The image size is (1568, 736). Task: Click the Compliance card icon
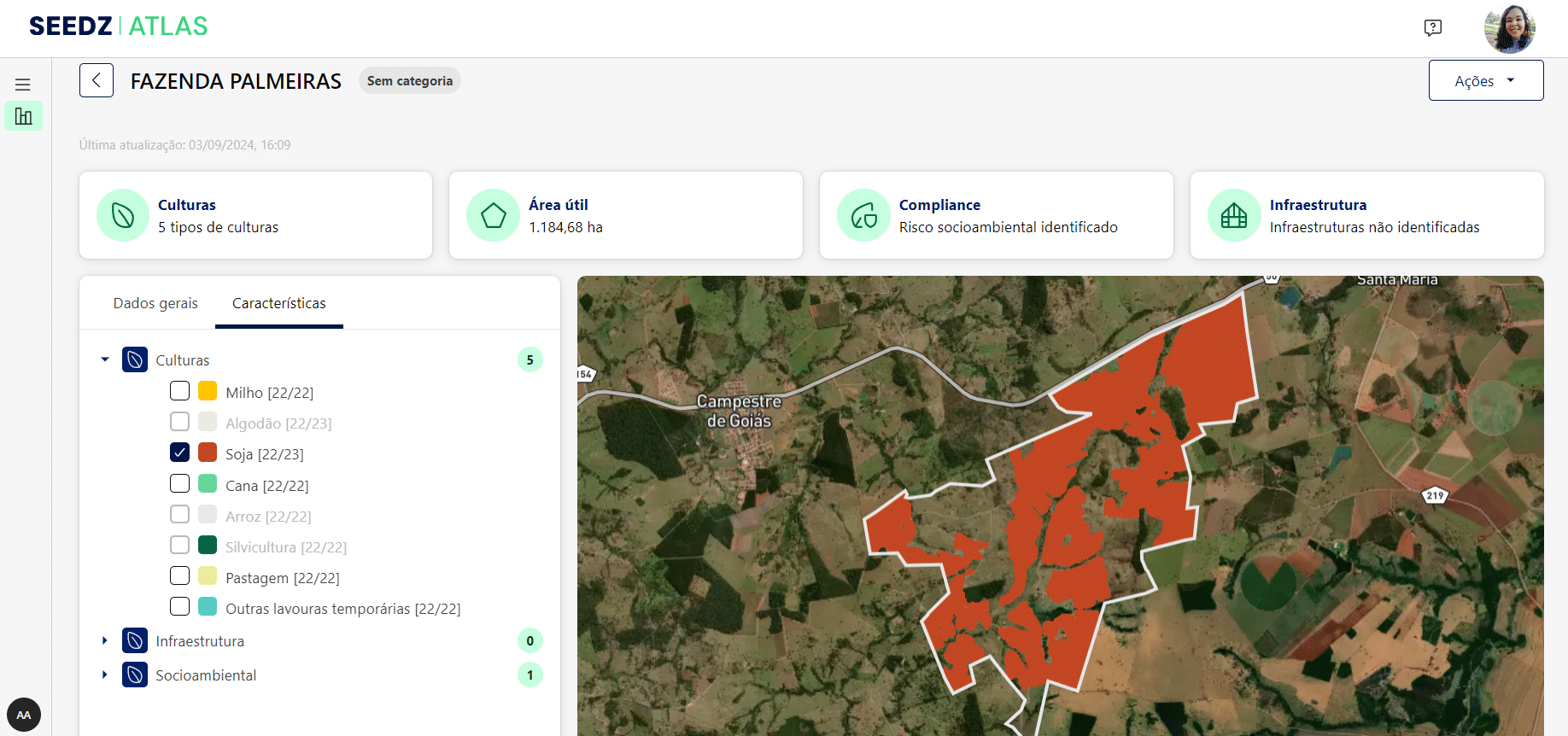pyautogui.click(x=863, y=215)
